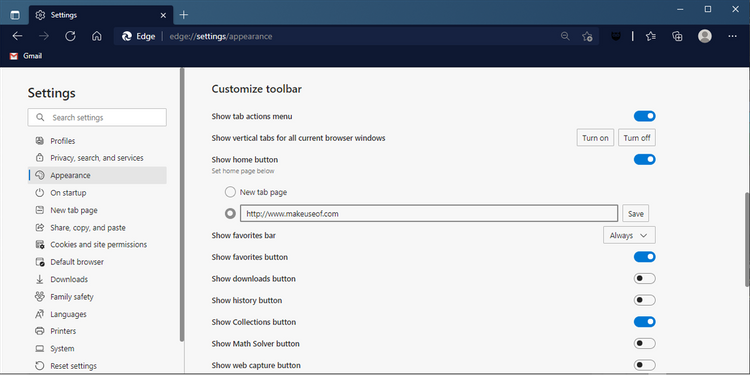
Task: Open Default browser settings
Action: point(97,262)
